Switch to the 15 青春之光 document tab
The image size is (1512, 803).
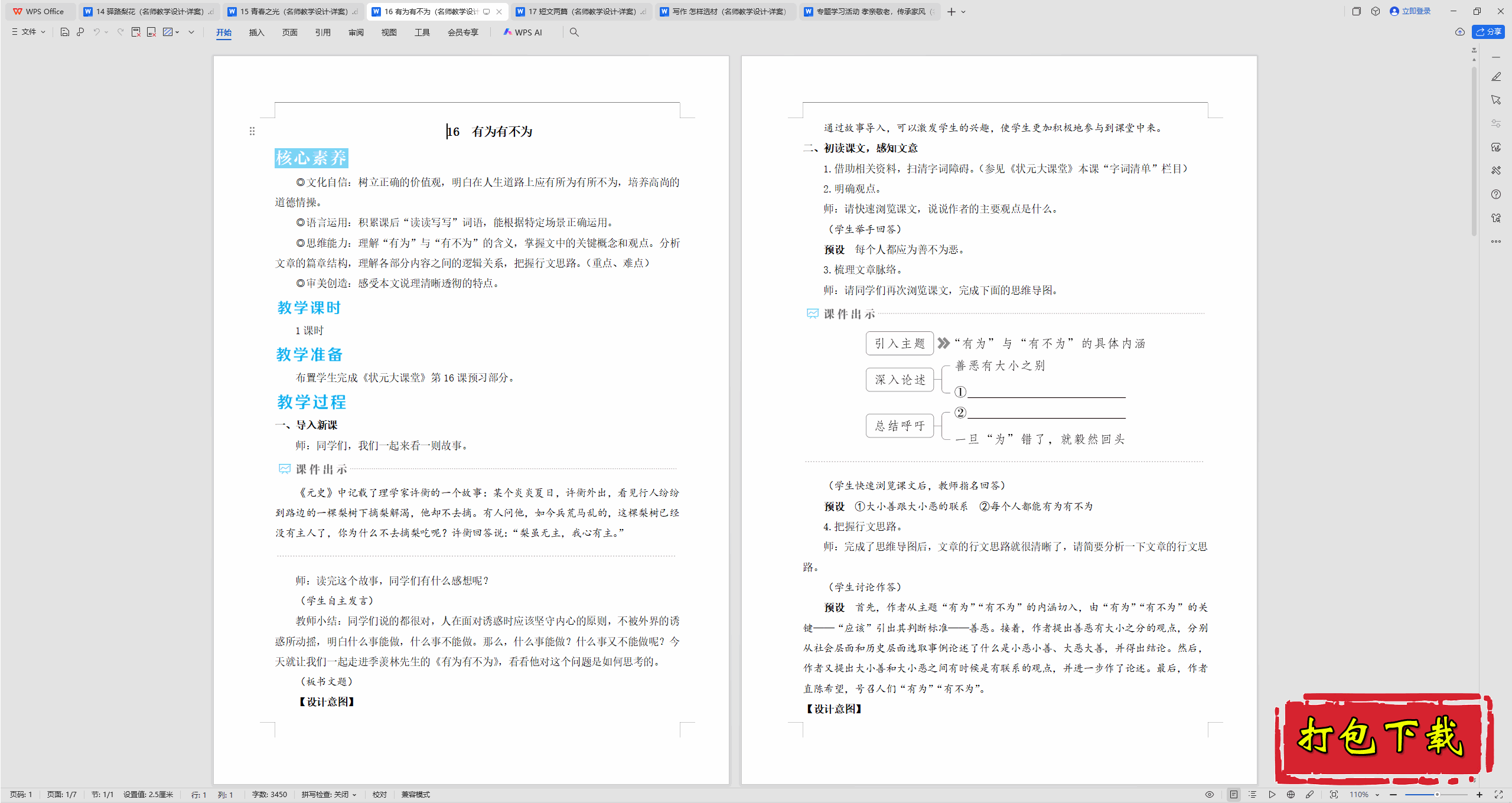(x=293, y=11)
